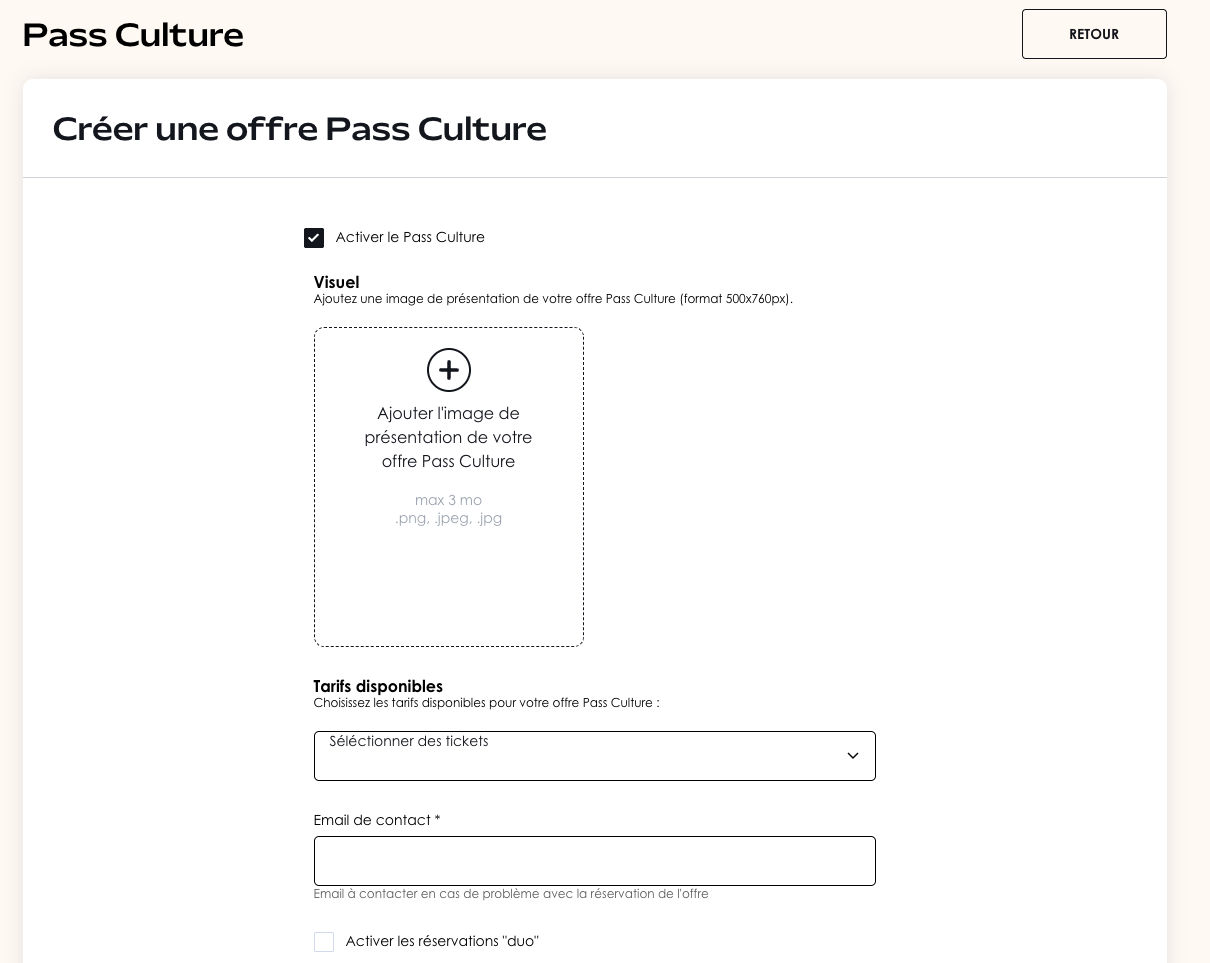
Task: Click the "Créer une offre Pass Culture" title
Action: [x=299, y=129]
